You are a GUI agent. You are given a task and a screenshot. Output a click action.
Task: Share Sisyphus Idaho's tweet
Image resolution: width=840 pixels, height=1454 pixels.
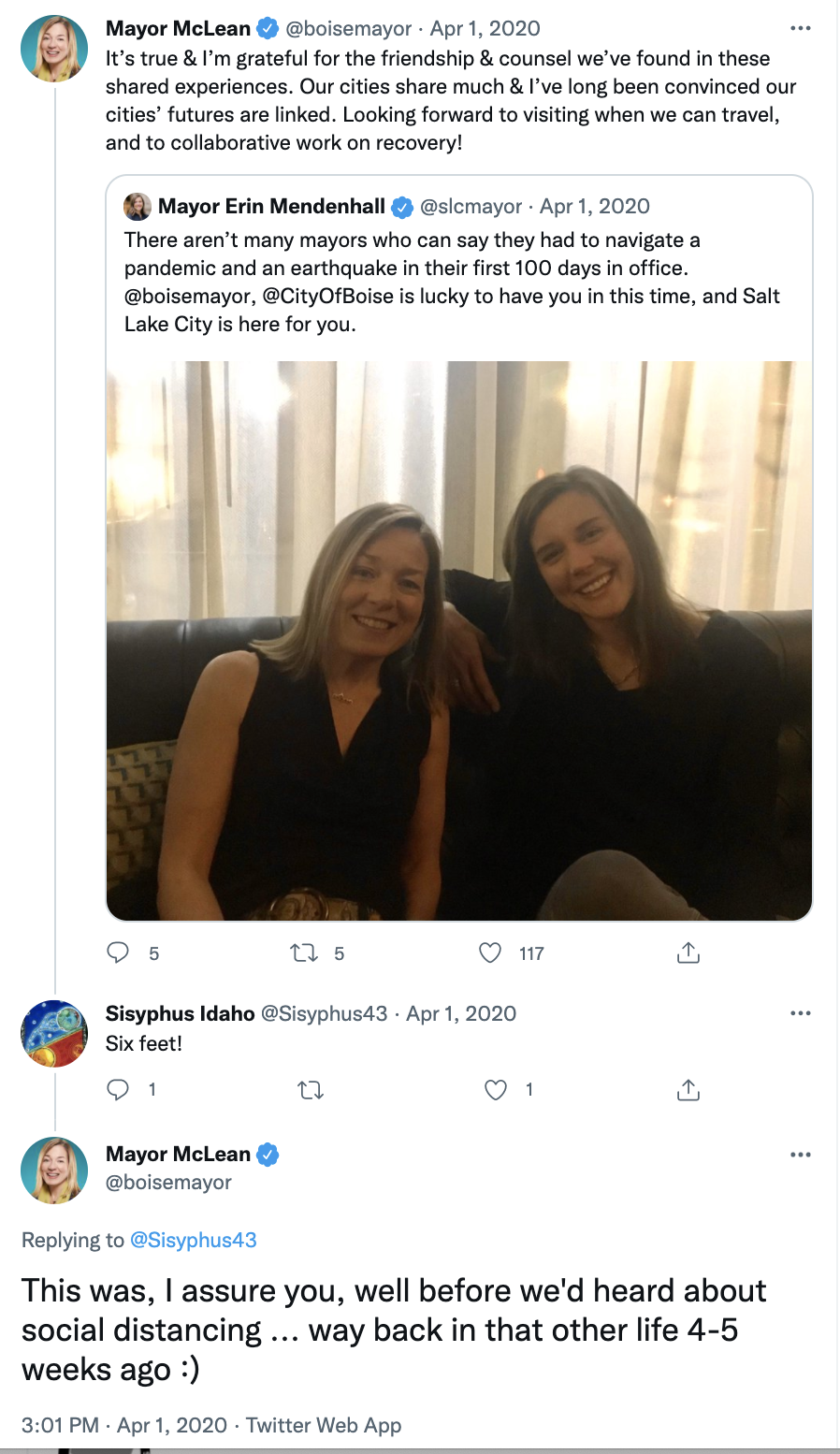pos(688,1089)
